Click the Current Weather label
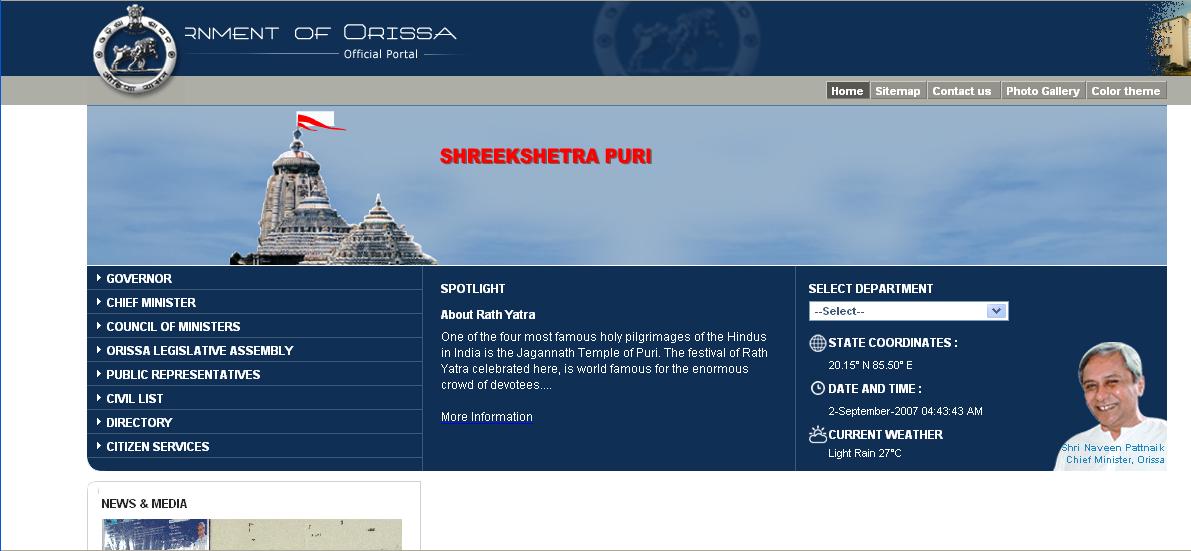1191x551 pixels. click(886, 435)
